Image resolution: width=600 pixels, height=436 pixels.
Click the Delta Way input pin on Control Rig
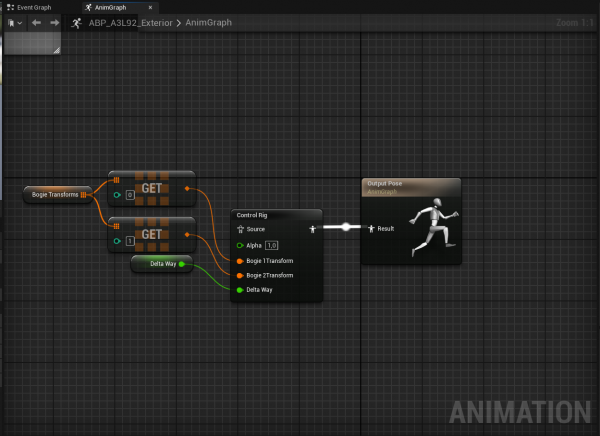tap(240, 290)
